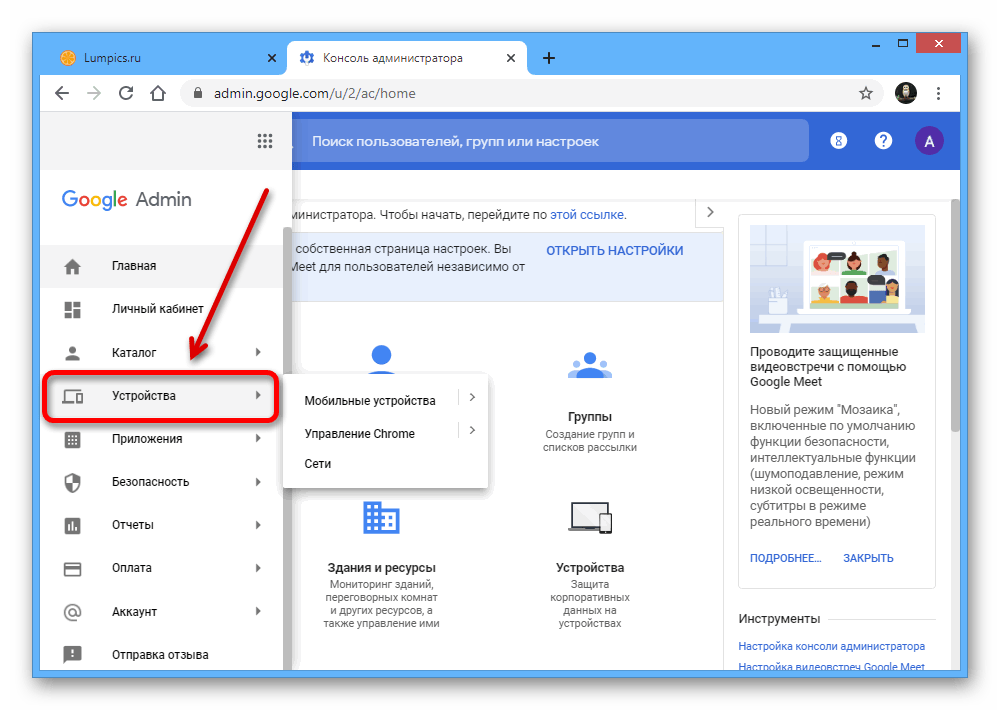Click the Приложения grid icon
The width and height of the screenshot is (1000, 710).
tap(73, 439)
